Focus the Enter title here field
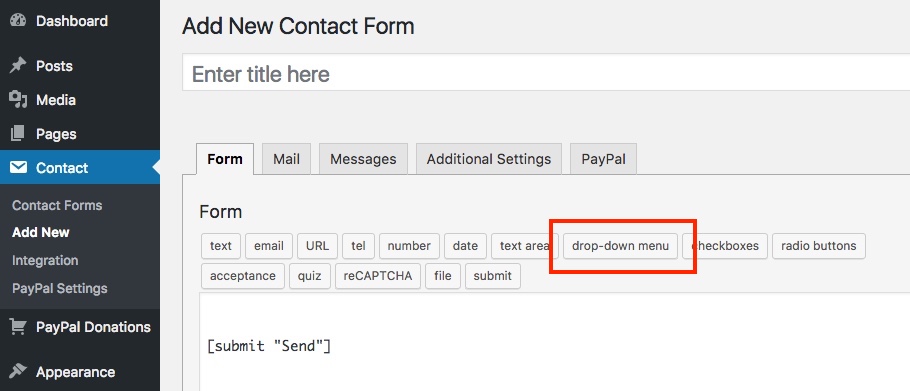 click(x=546, y=74)
